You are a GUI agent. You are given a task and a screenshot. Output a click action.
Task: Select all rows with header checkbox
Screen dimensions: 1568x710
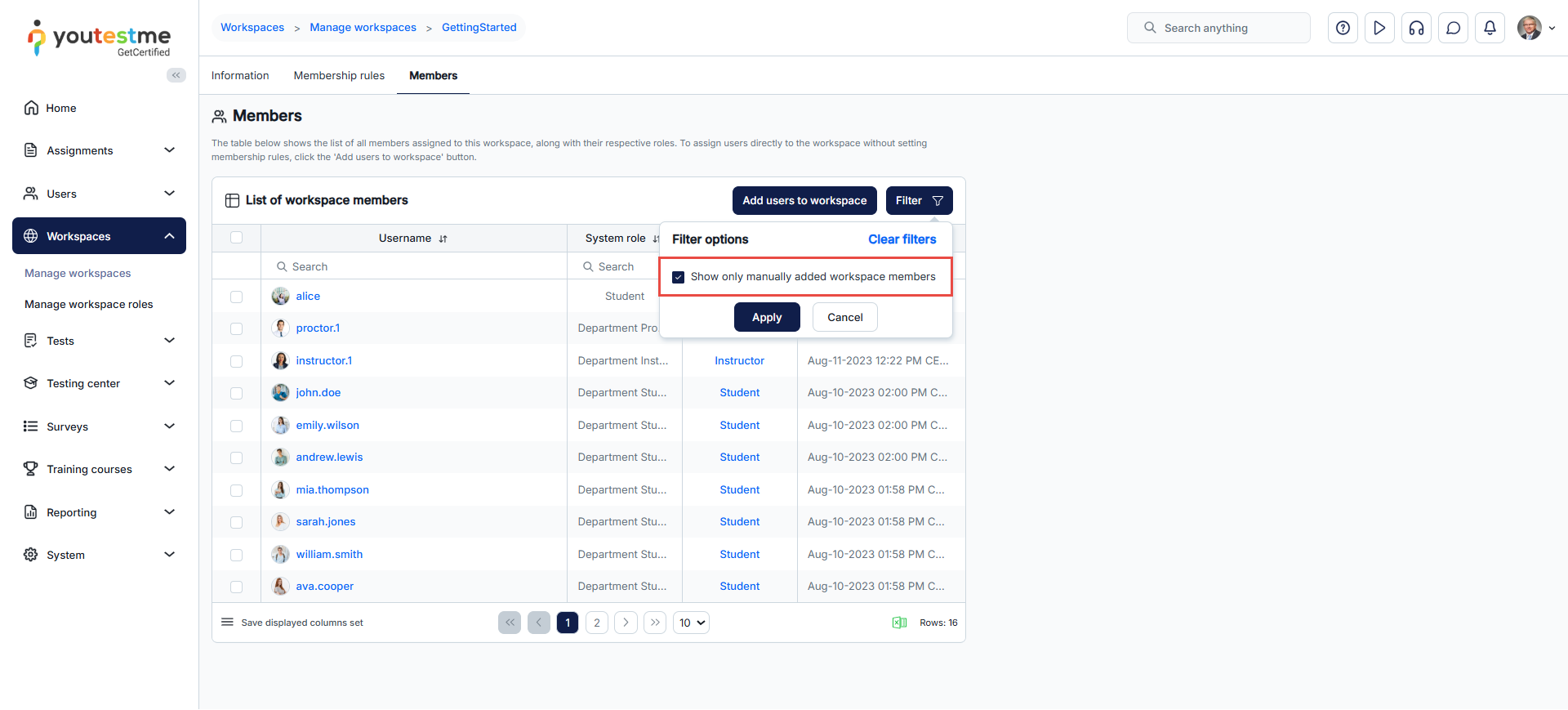click(x=236, y=238)
